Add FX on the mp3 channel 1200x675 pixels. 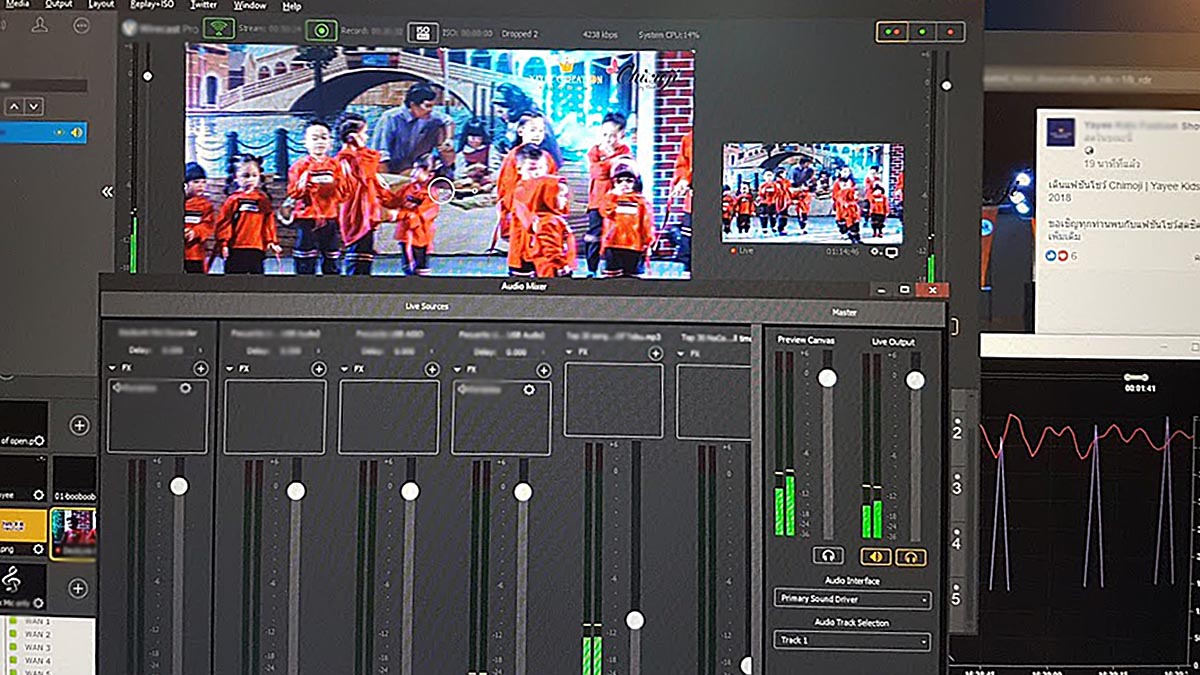click(x=656, y=352)
